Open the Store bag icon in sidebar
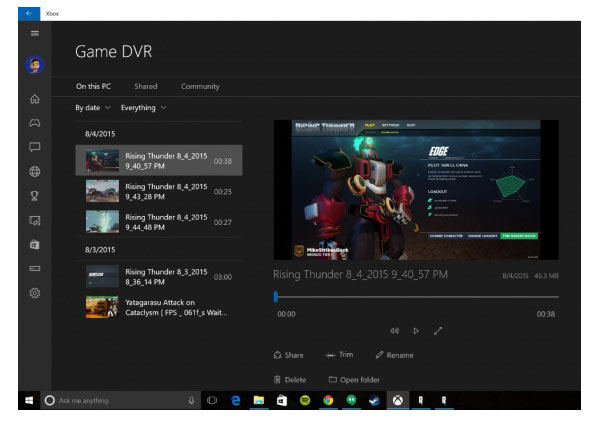This screenshot has width=600, height=422. click(x=35, y=244)
